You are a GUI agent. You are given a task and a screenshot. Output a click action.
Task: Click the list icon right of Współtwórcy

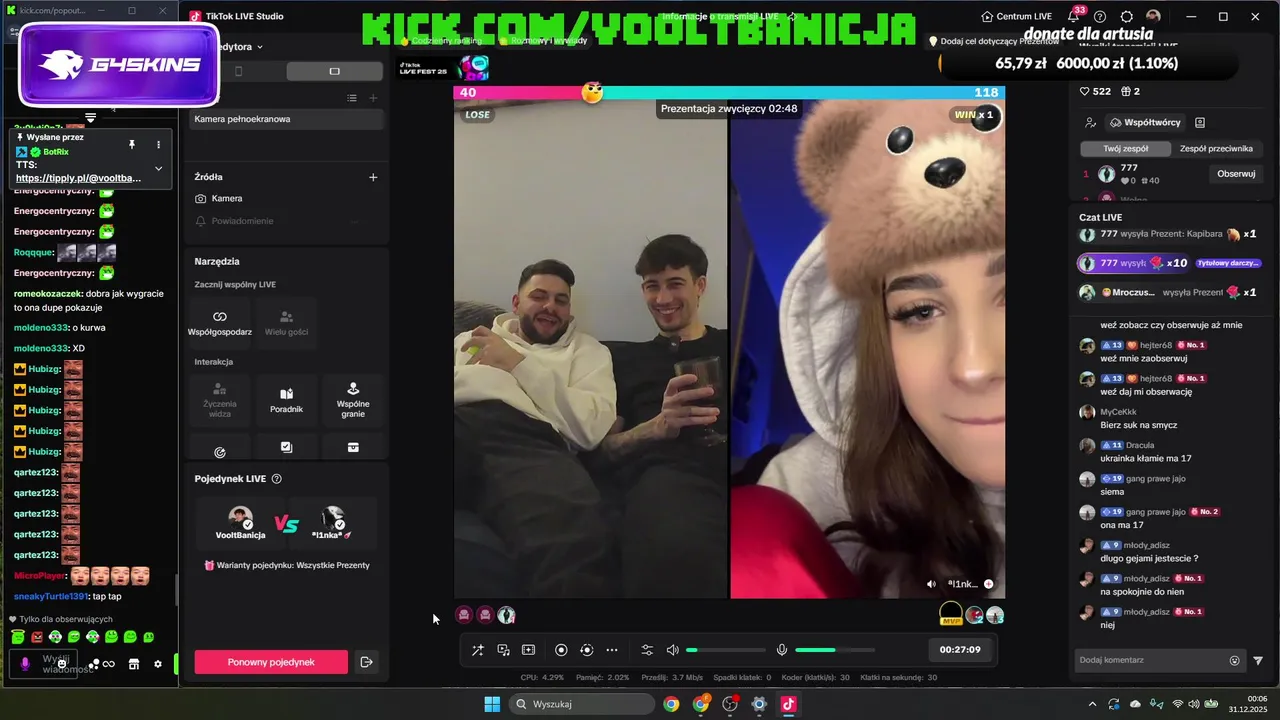tap(1200, 122)
